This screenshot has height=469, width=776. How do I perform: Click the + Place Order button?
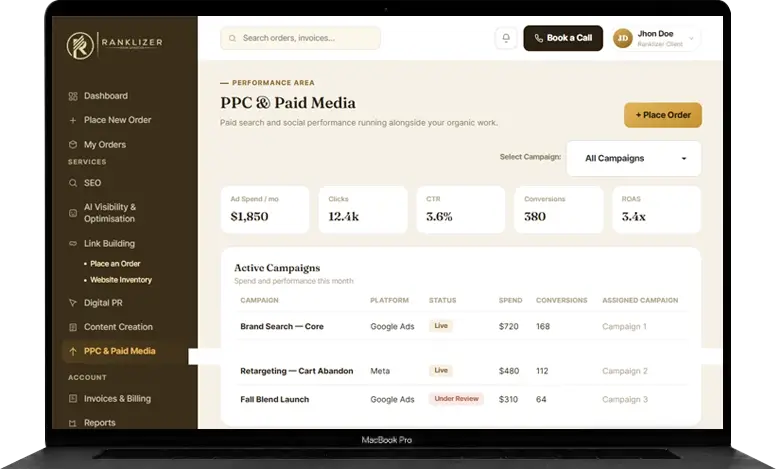(663, 115)
